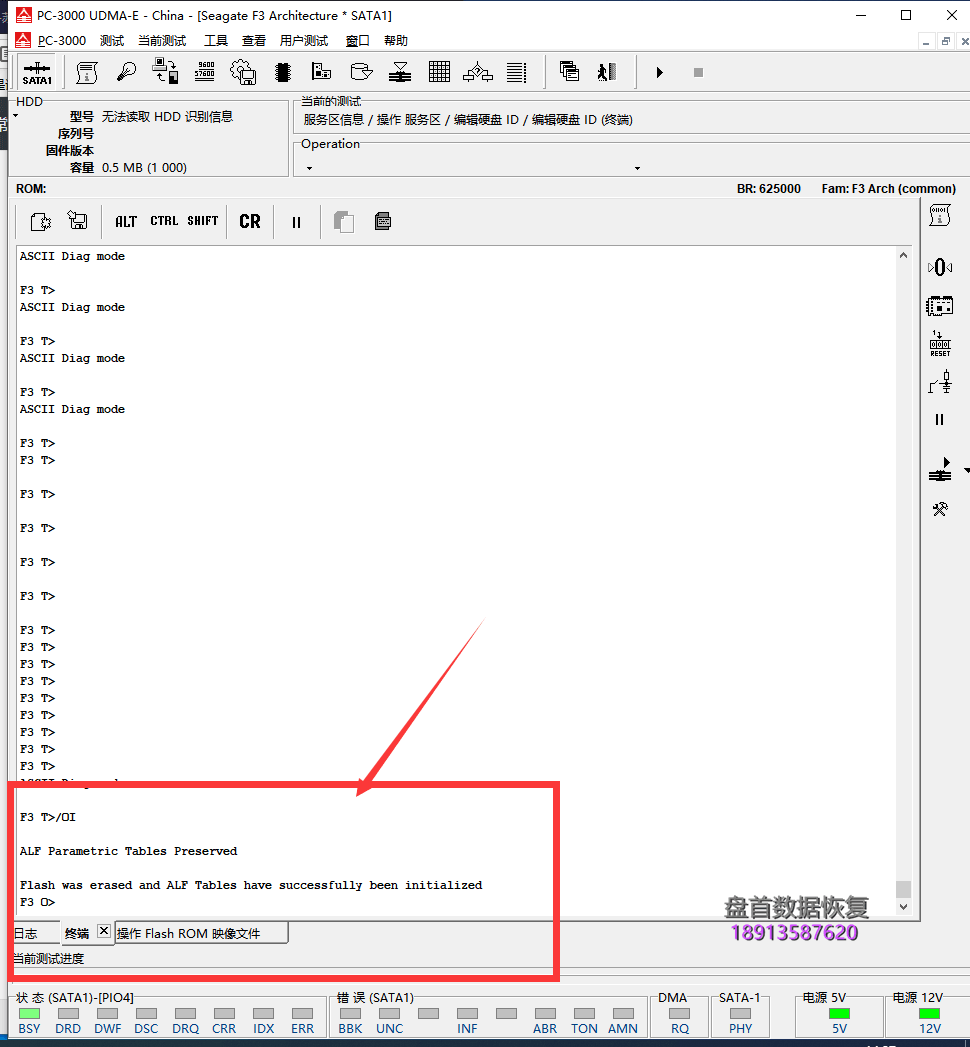Image resolution: width=970 pixels, height=1047 pixels.
Task: Click the terminal copy pages icon
Action: click(x=344, y=222)
